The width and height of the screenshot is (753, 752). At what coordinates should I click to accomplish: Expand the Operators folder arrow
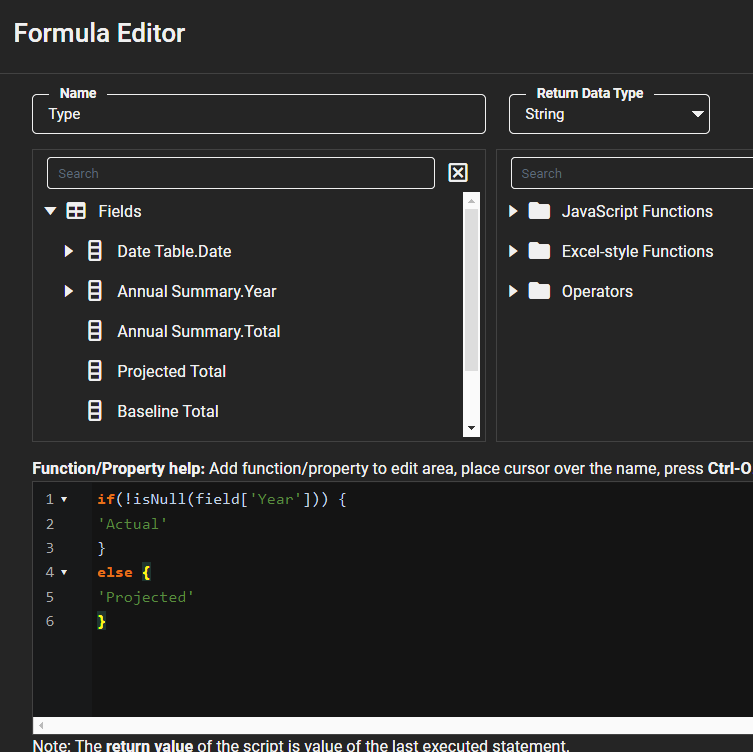(x=513, y=291)
